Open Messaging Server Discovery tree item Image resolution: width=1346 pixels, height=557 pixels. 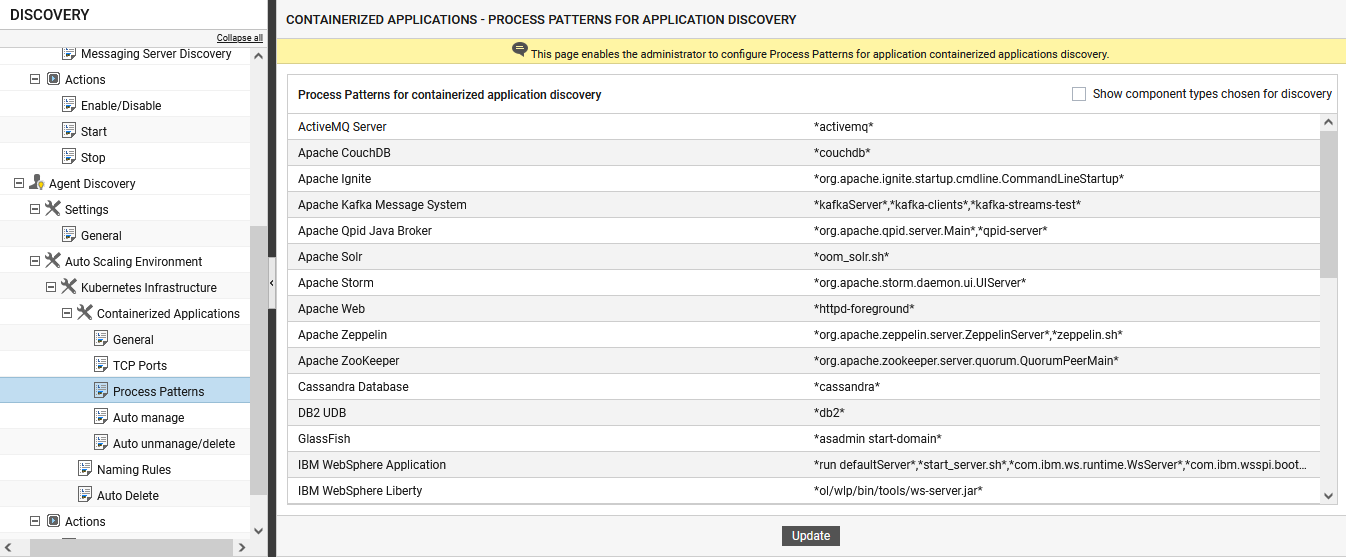point(156,54)
